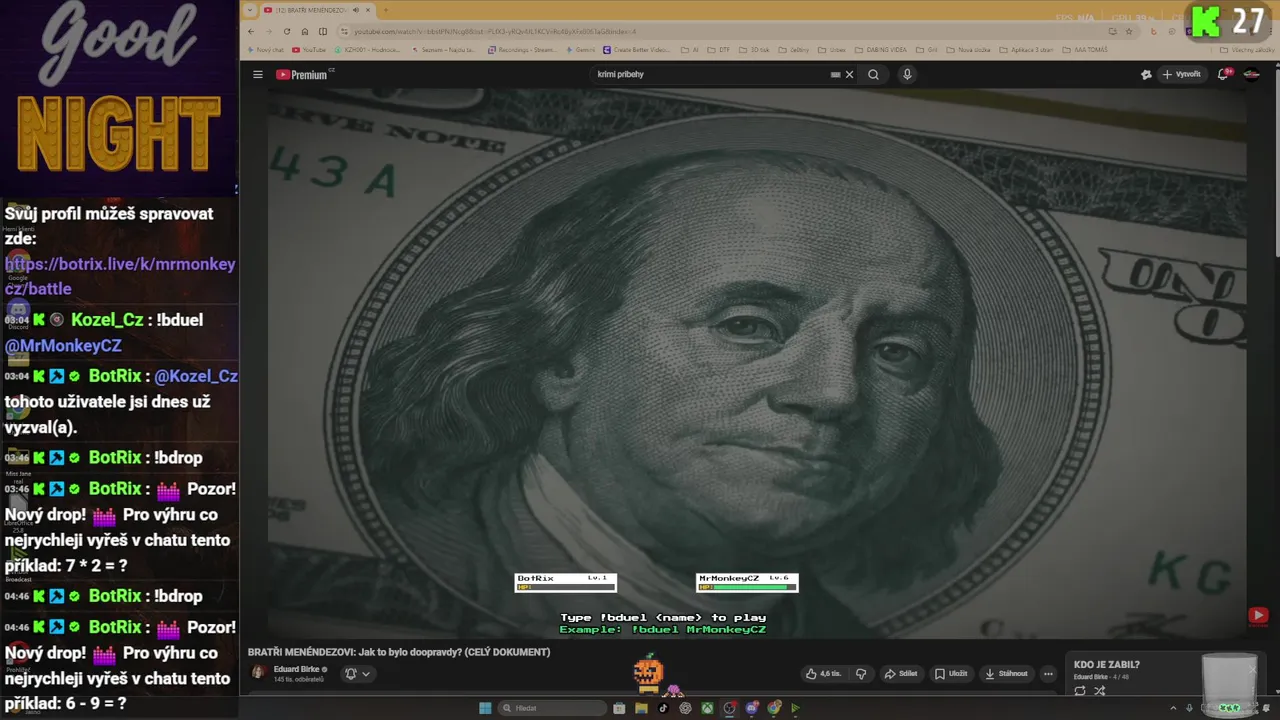Image resolution: width=1280 pixels, height=720 pixels.
Task: Click the video title BRATŘI MENÉNDEZOVI text
Action: (399, 652)
